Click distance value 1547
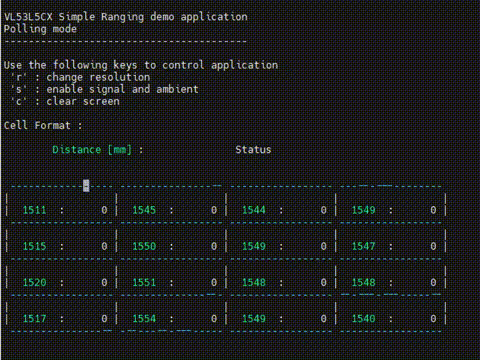 tap(363, 246)
